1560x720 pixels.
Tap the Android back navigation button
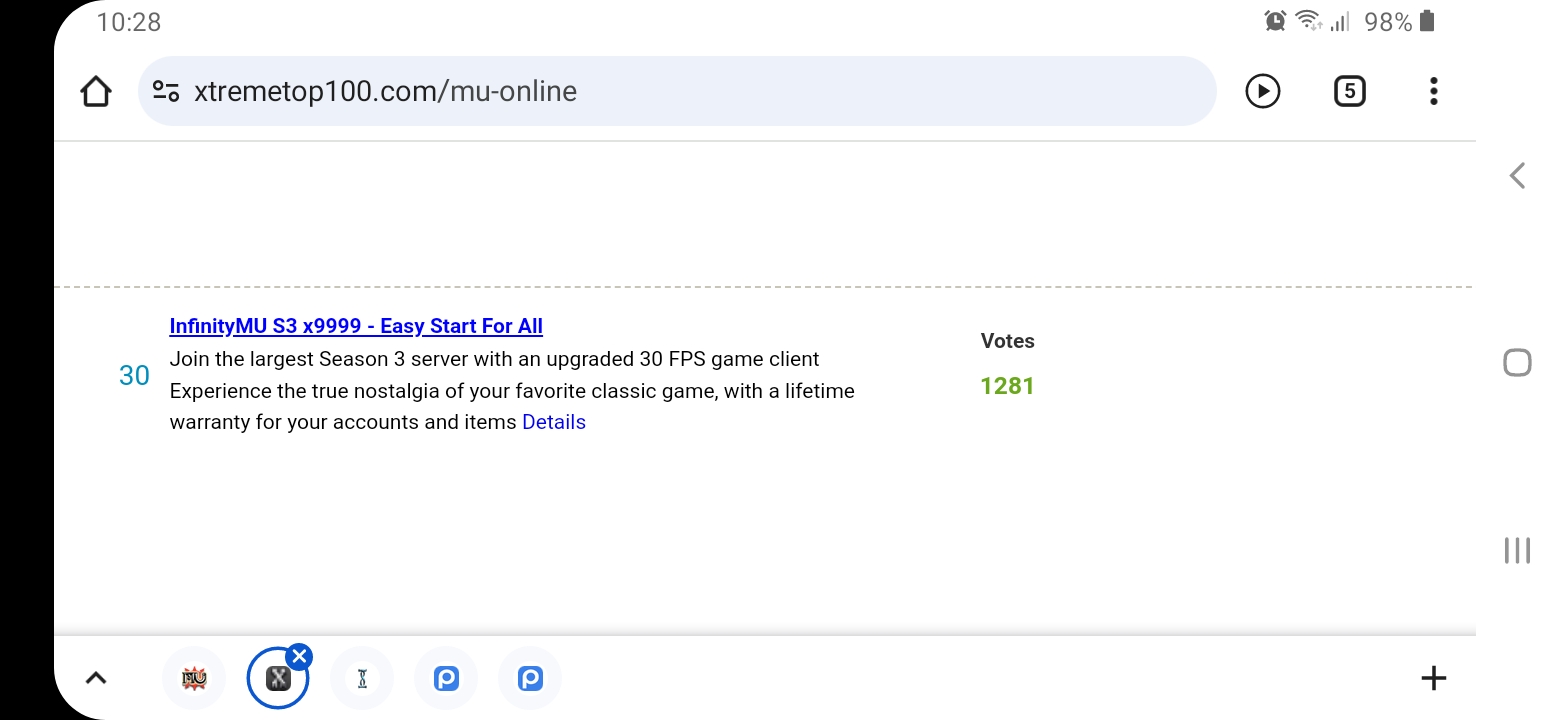(x=1517, y=176)
